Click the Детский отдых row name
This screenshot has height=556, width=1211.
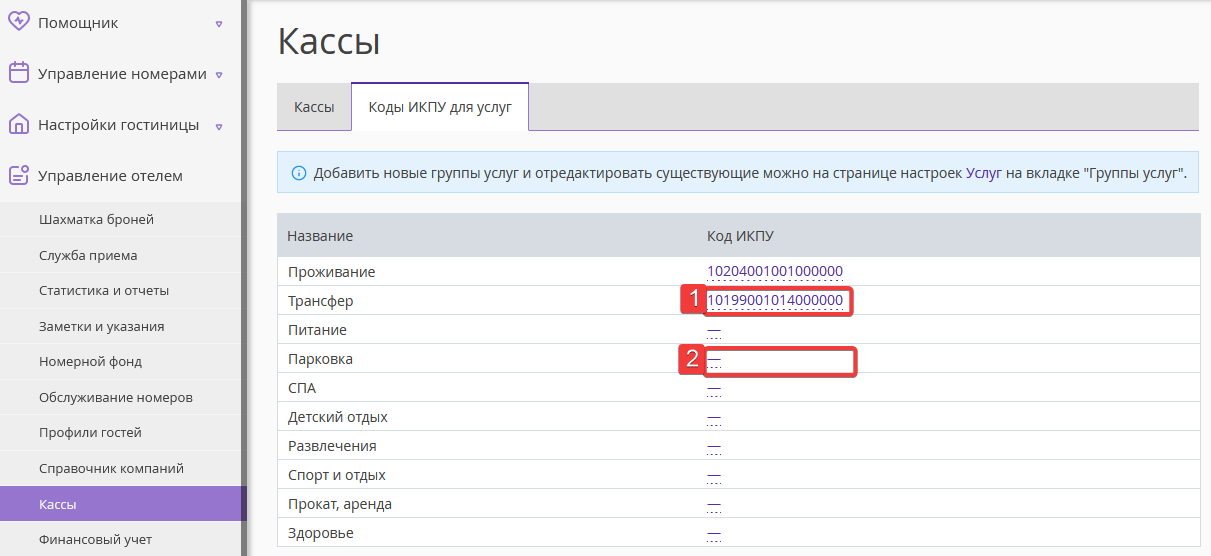tap(337, 417)
